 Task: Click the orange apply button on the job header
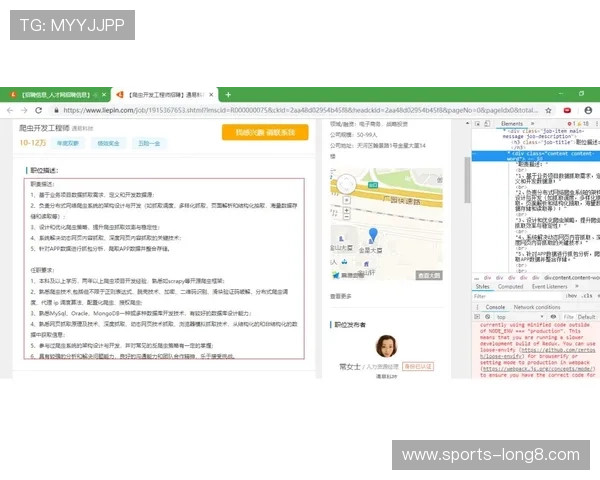tap(265, 132)
